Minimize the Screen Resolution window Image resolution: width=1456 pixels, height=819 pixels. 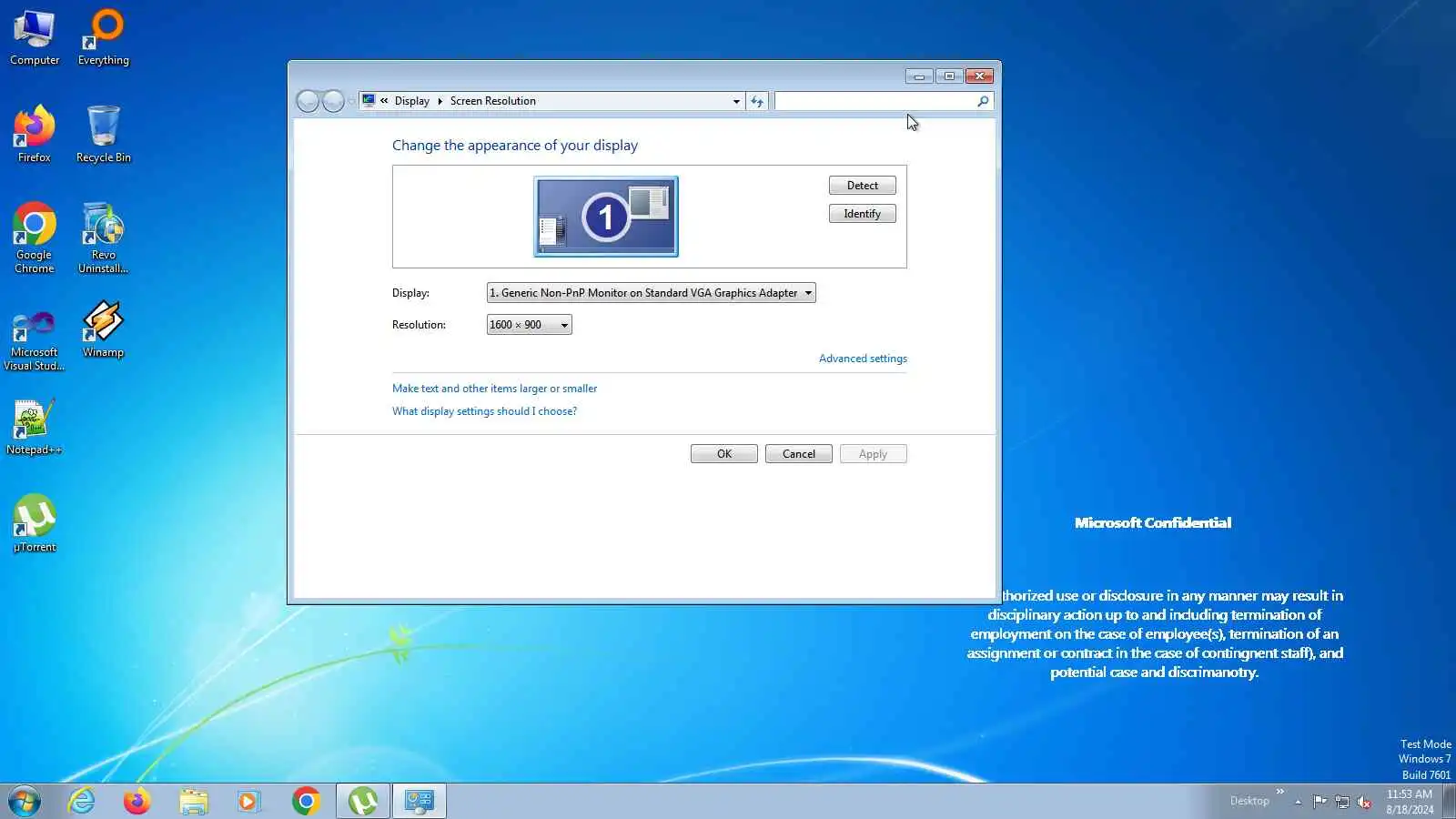(x=919, y=76)
